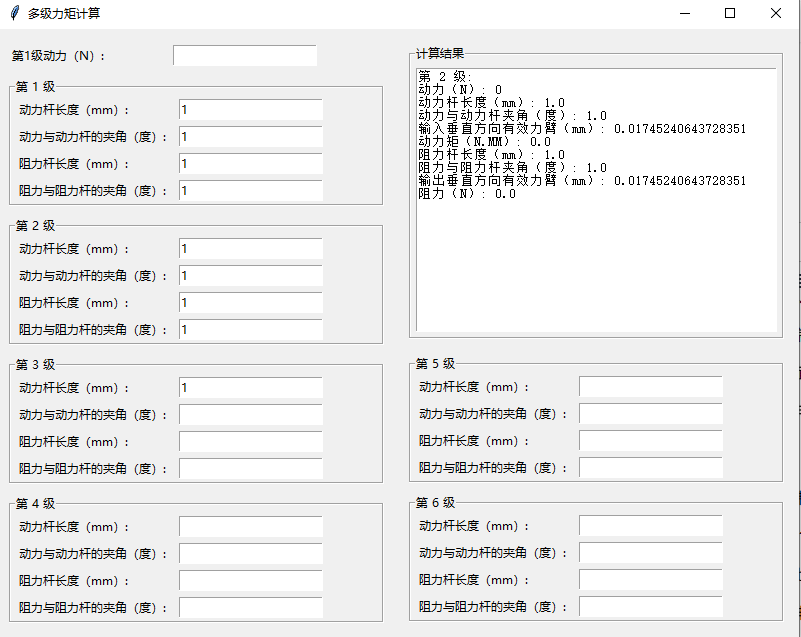Click 第 1 级 阻力与阻力杆的夹角 field
Image resolution: width=801 pixels, height=637 pixels.
(251, 191)
